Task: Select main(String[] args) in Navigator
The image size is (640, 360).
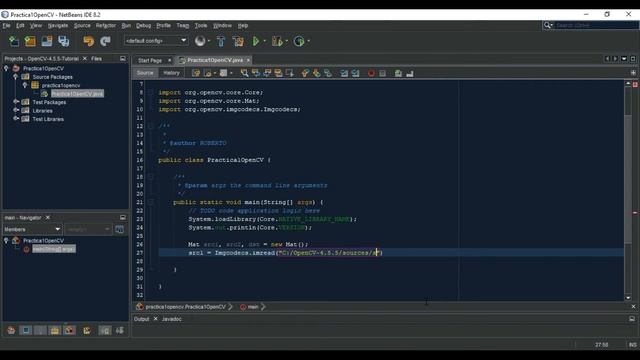Action: click(53, 249)
